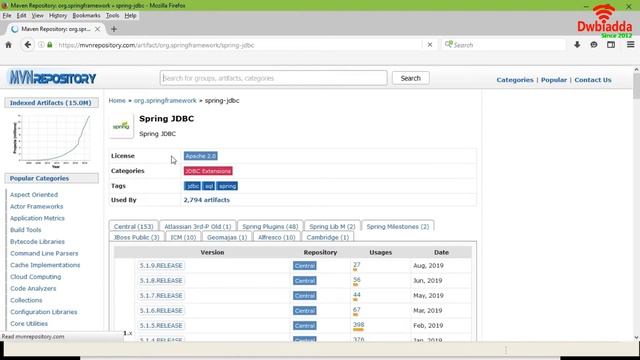
Task: Click the artifact search input field
Action: [273, 78]
